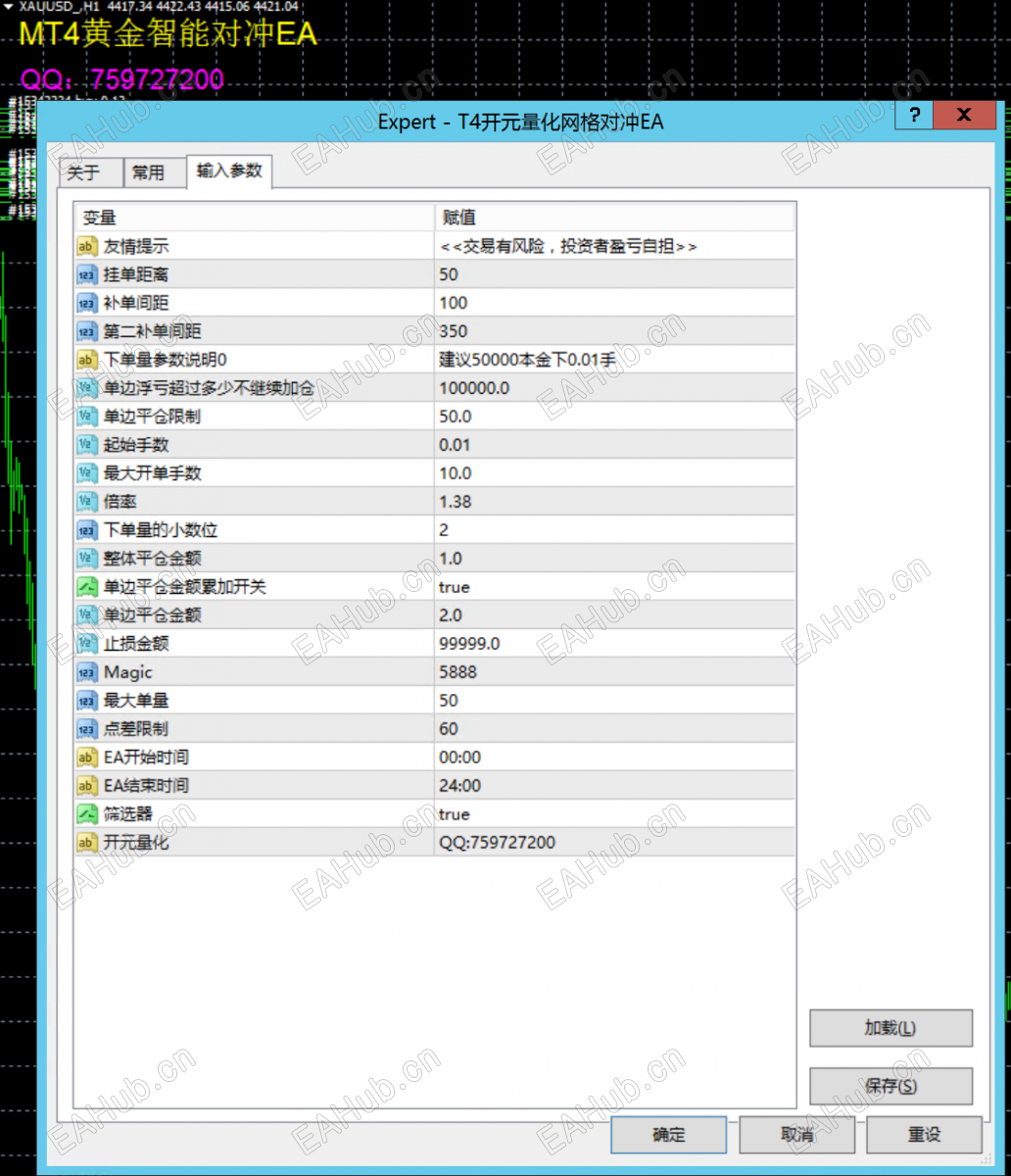1011x1176 pixels.
Task: Edit the EA结束时间 value 24:00
Action: (x=614, y=786)
